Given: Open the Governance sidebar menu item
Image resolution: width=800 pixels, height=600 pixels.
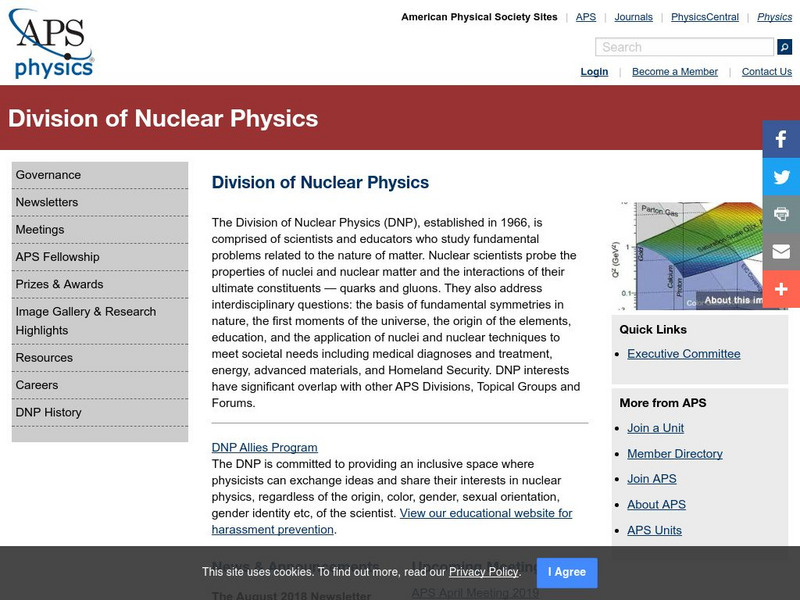Looking at the screenshot, I should [48, 175].
